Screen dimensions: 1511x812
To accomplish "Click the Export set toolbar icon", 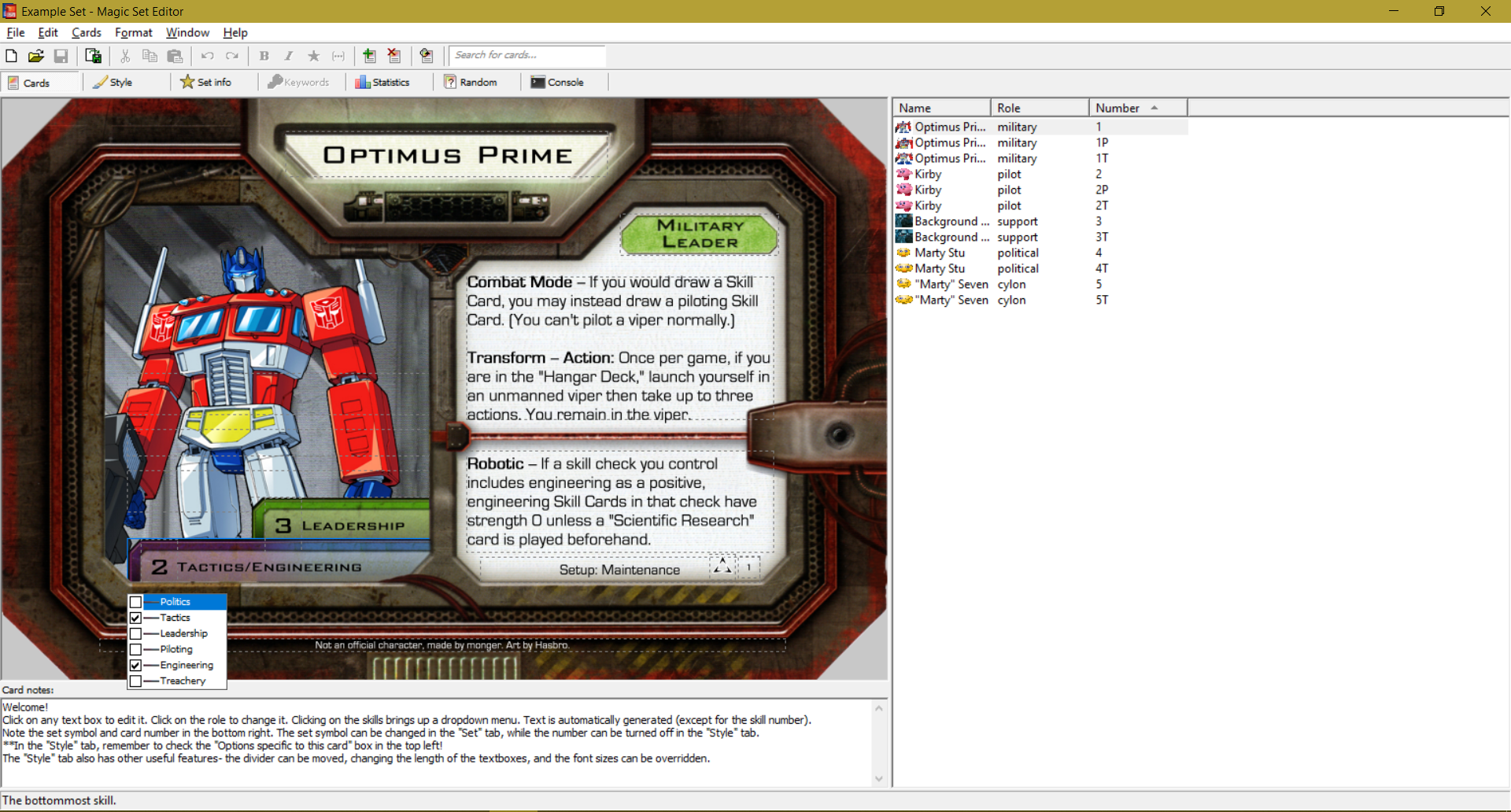I will (93, 56).
